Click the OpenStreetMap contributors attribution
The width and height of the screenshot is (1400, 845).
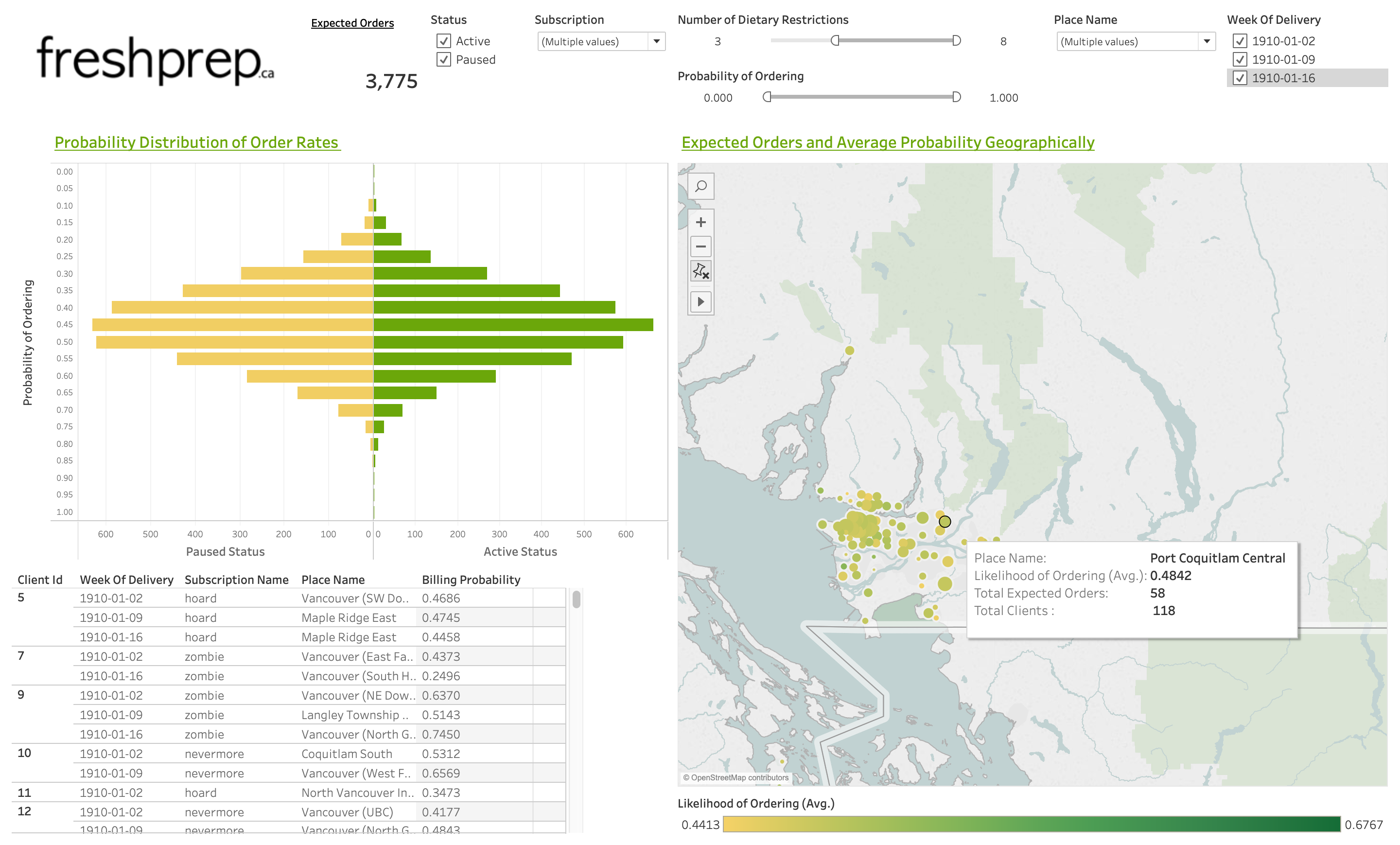(x=736, y=777)
